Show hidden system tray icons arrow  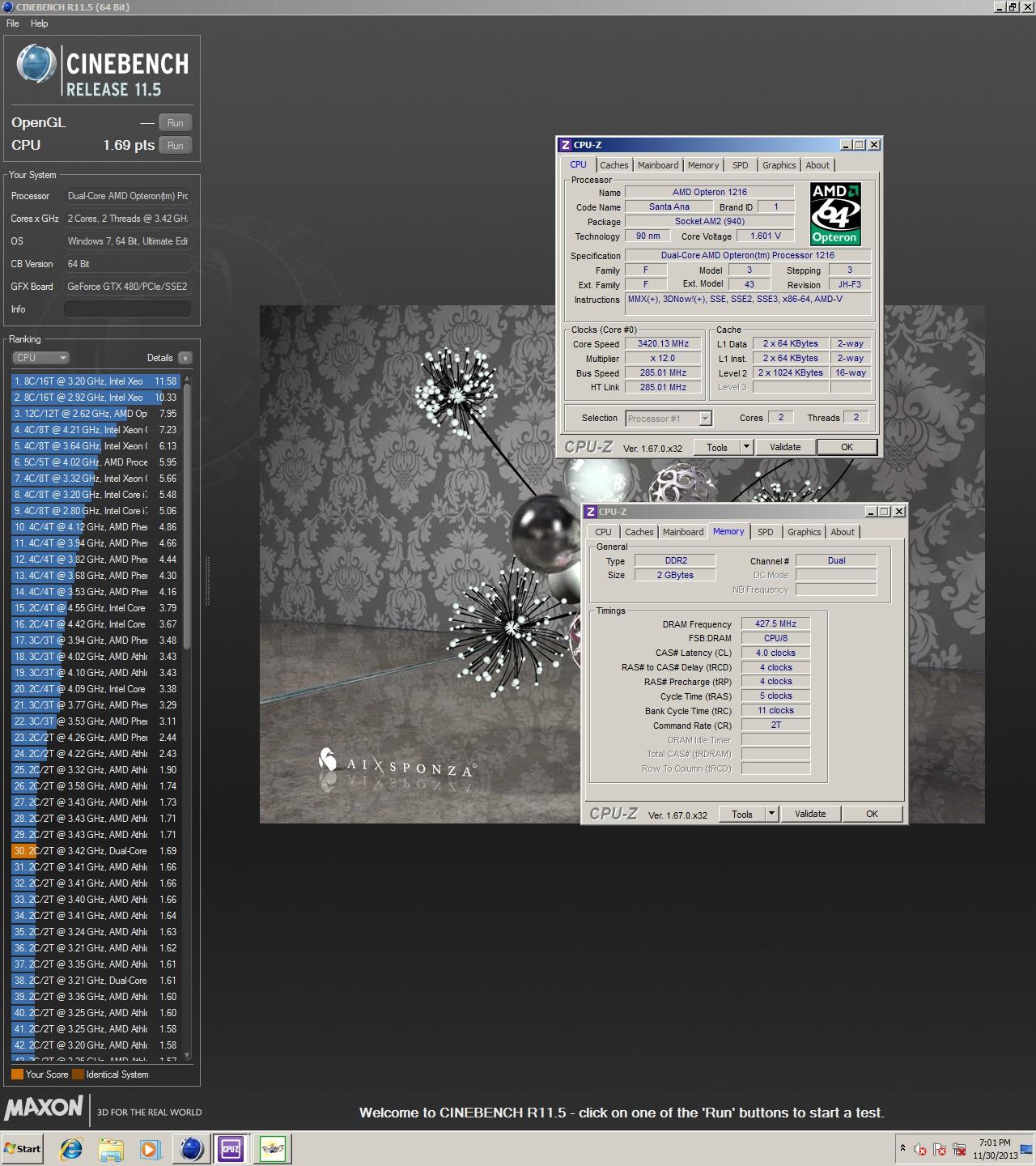coord(902,1148)
